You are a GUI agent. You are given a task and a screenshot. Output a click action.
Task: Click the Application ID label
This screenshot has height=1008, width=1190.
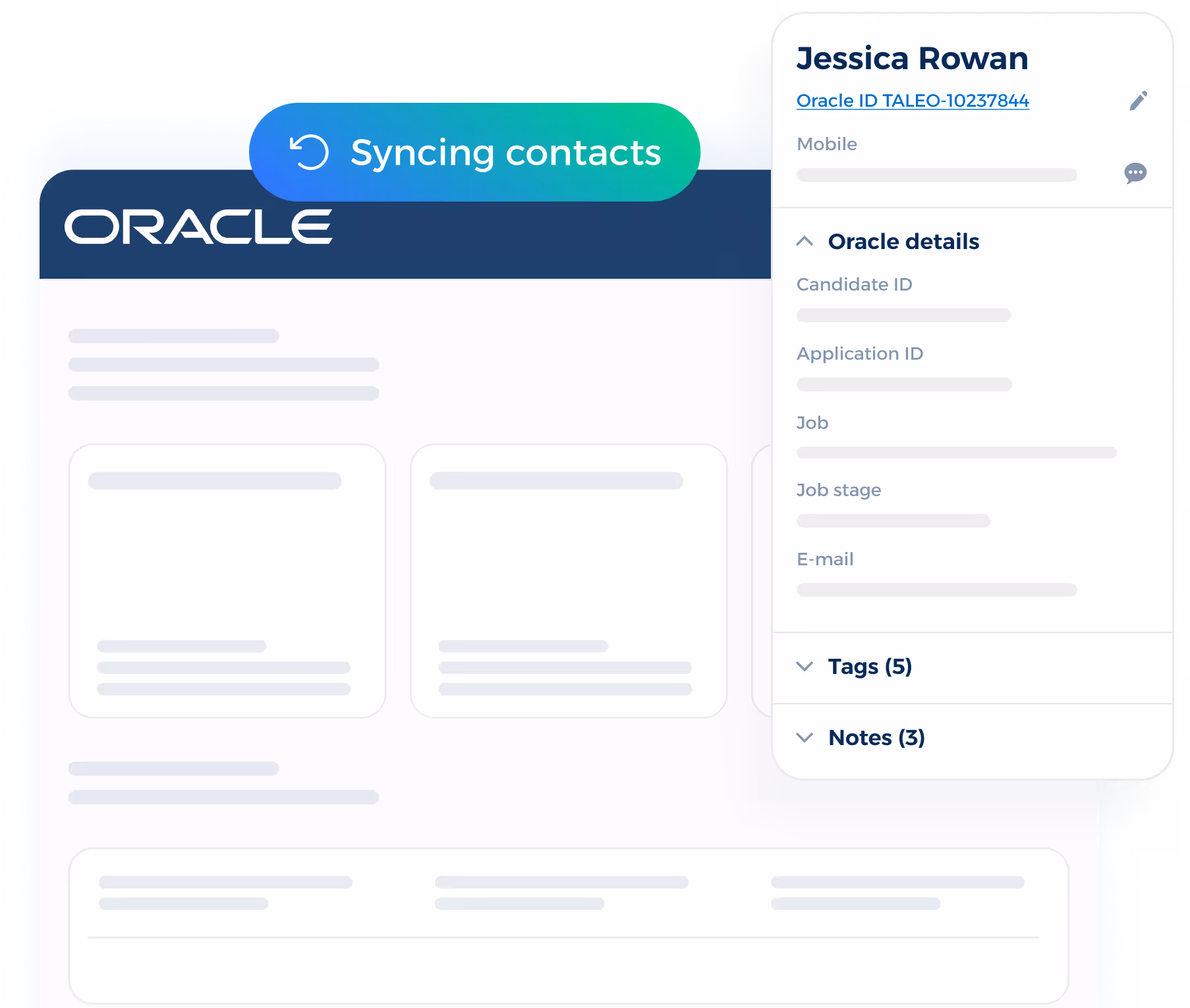(860, 354)
